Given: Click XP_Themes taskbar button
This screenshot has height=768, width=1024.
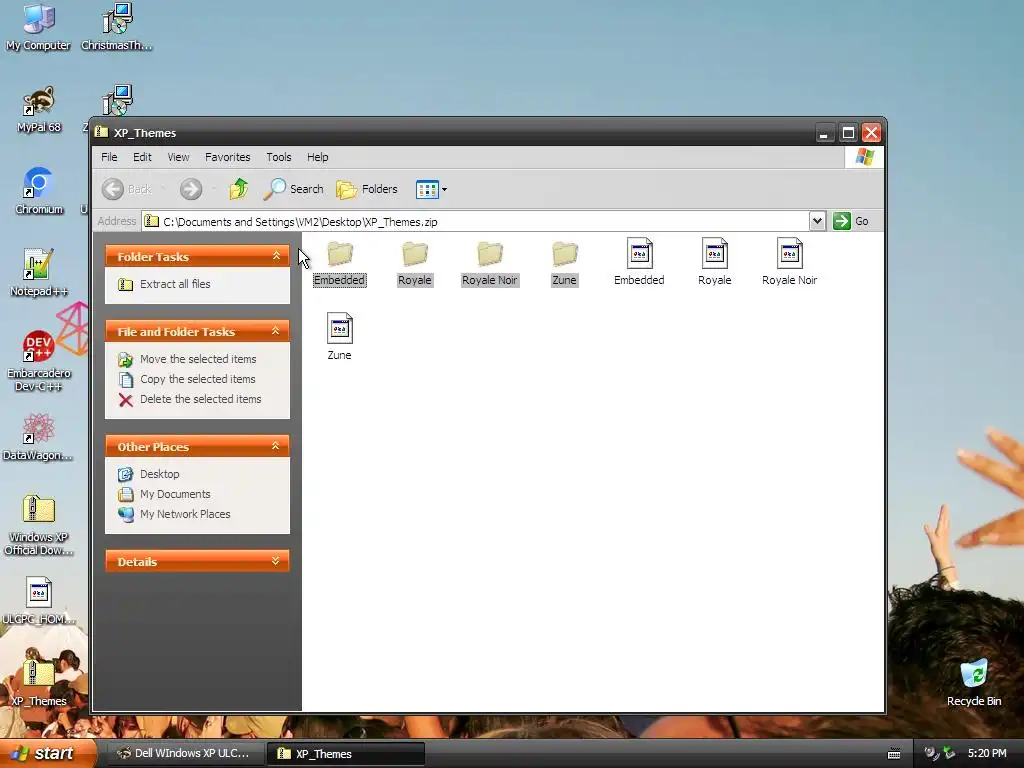Looking at the screenshot, I should tap(346, 754).
